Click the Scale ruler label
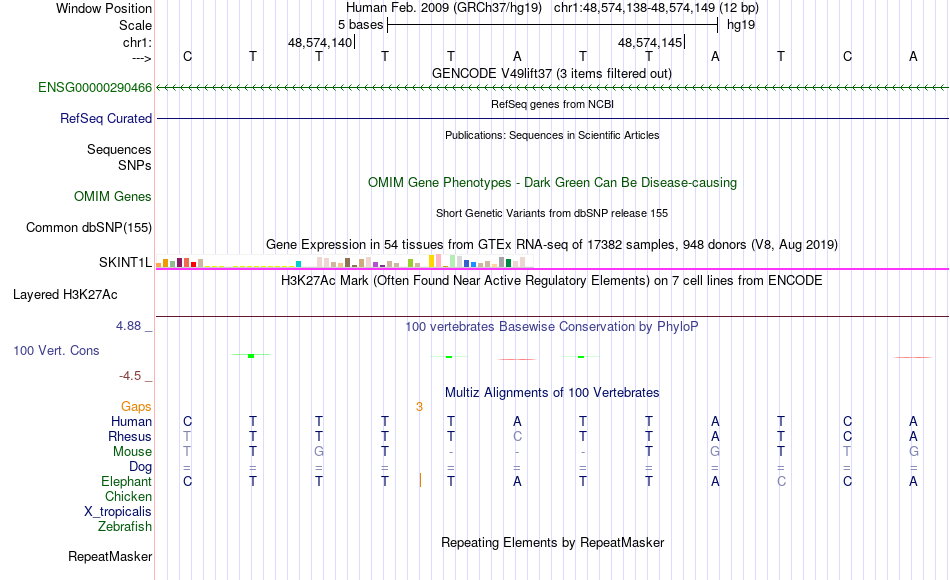The height and width of the screenshot is (580, 950). click(x=135, y=25)
